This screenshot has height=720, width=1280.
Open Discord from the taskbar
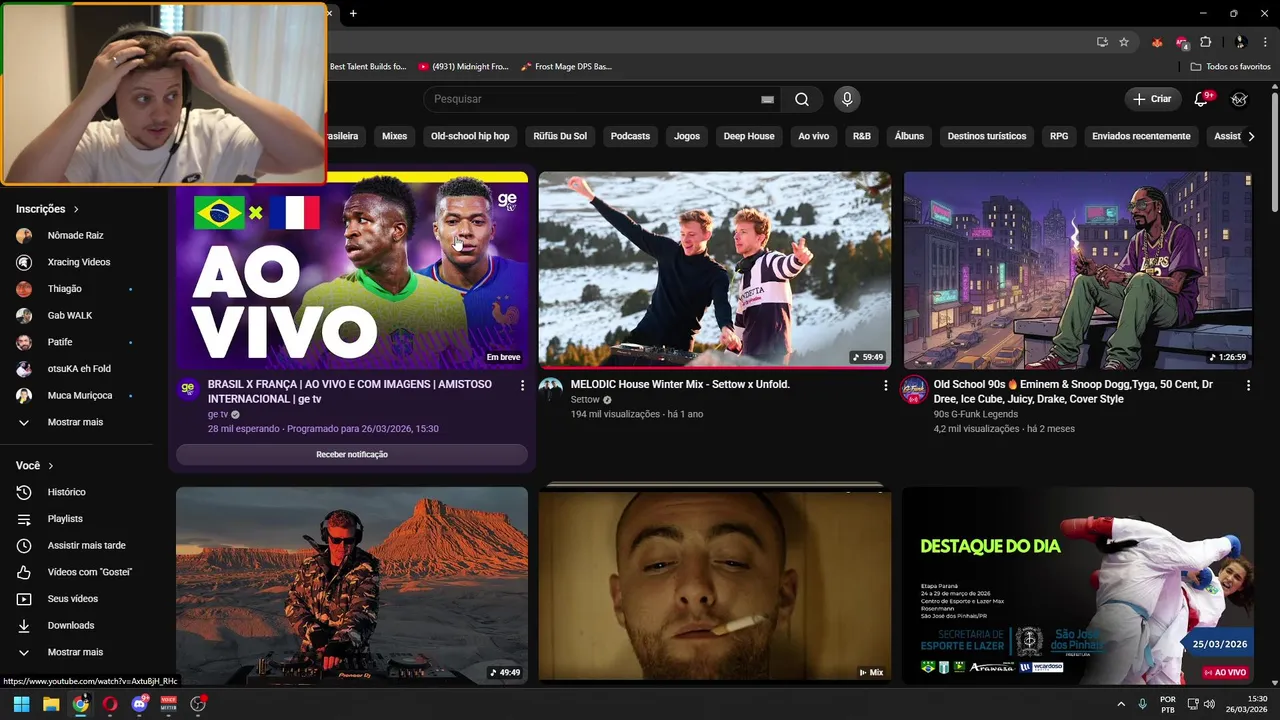pos(139,704)
